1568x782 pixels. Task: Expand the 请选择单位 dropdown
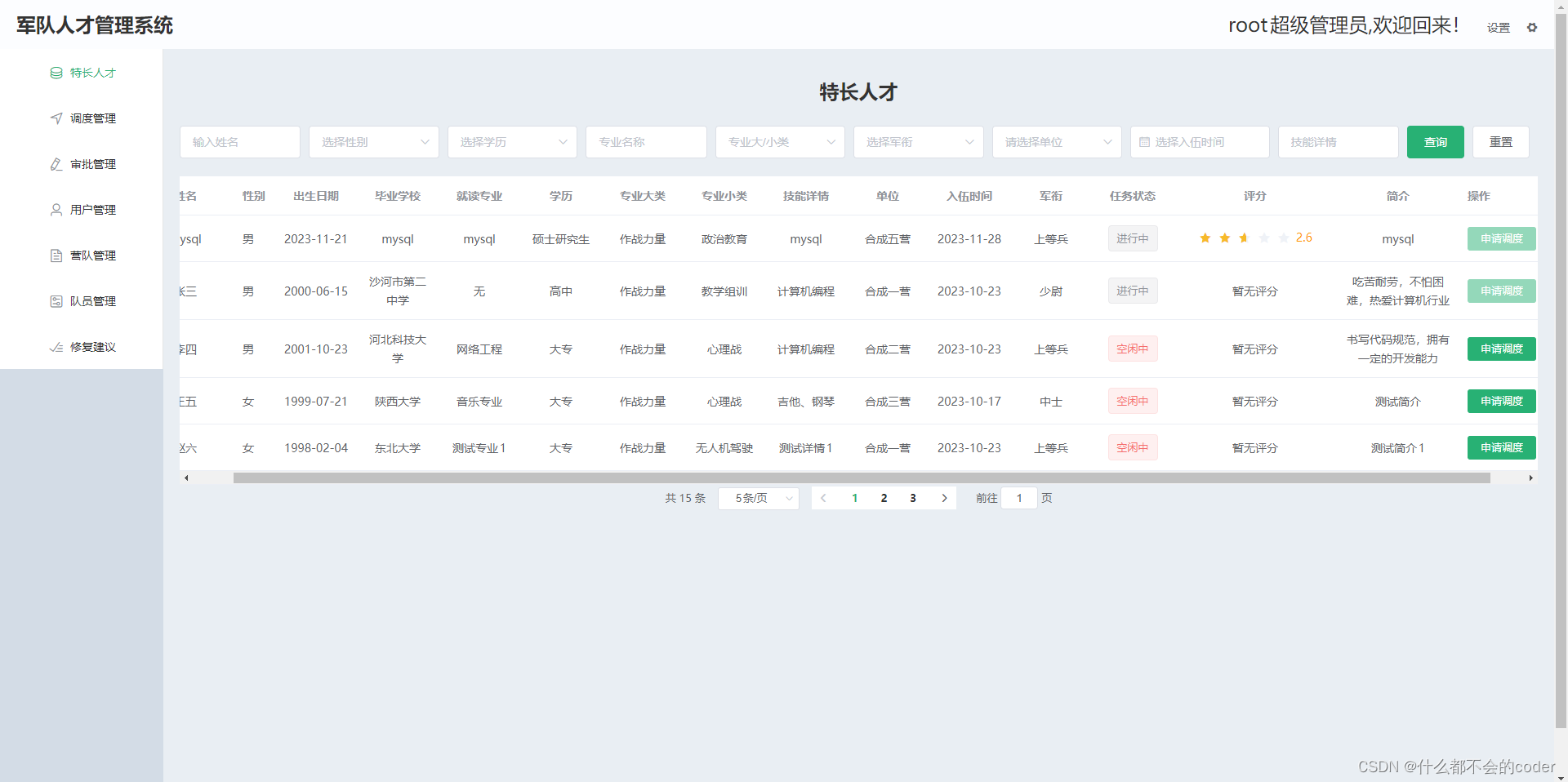1057,142
